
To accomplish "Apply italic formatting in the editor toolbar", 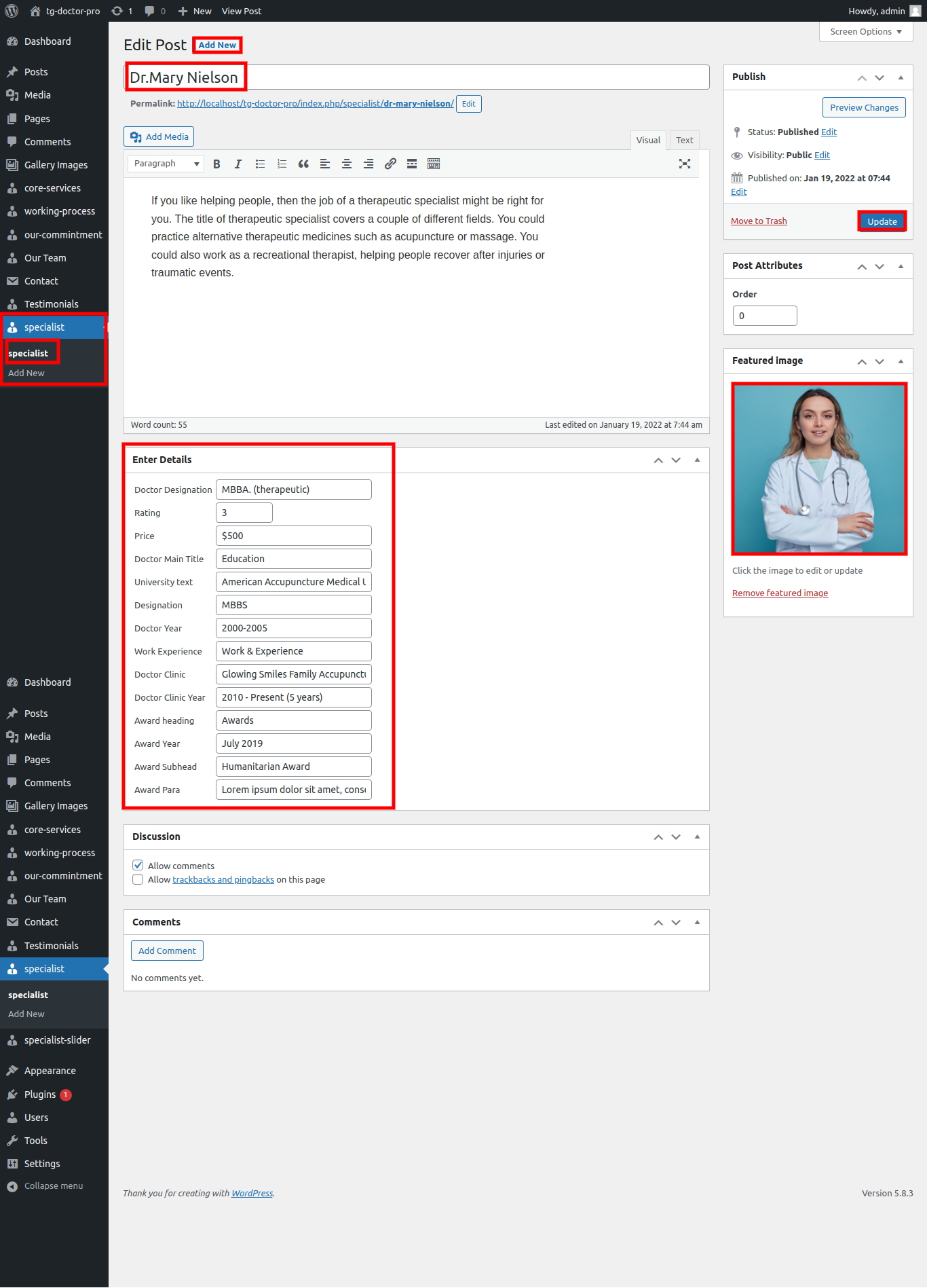I will (238, 164).
